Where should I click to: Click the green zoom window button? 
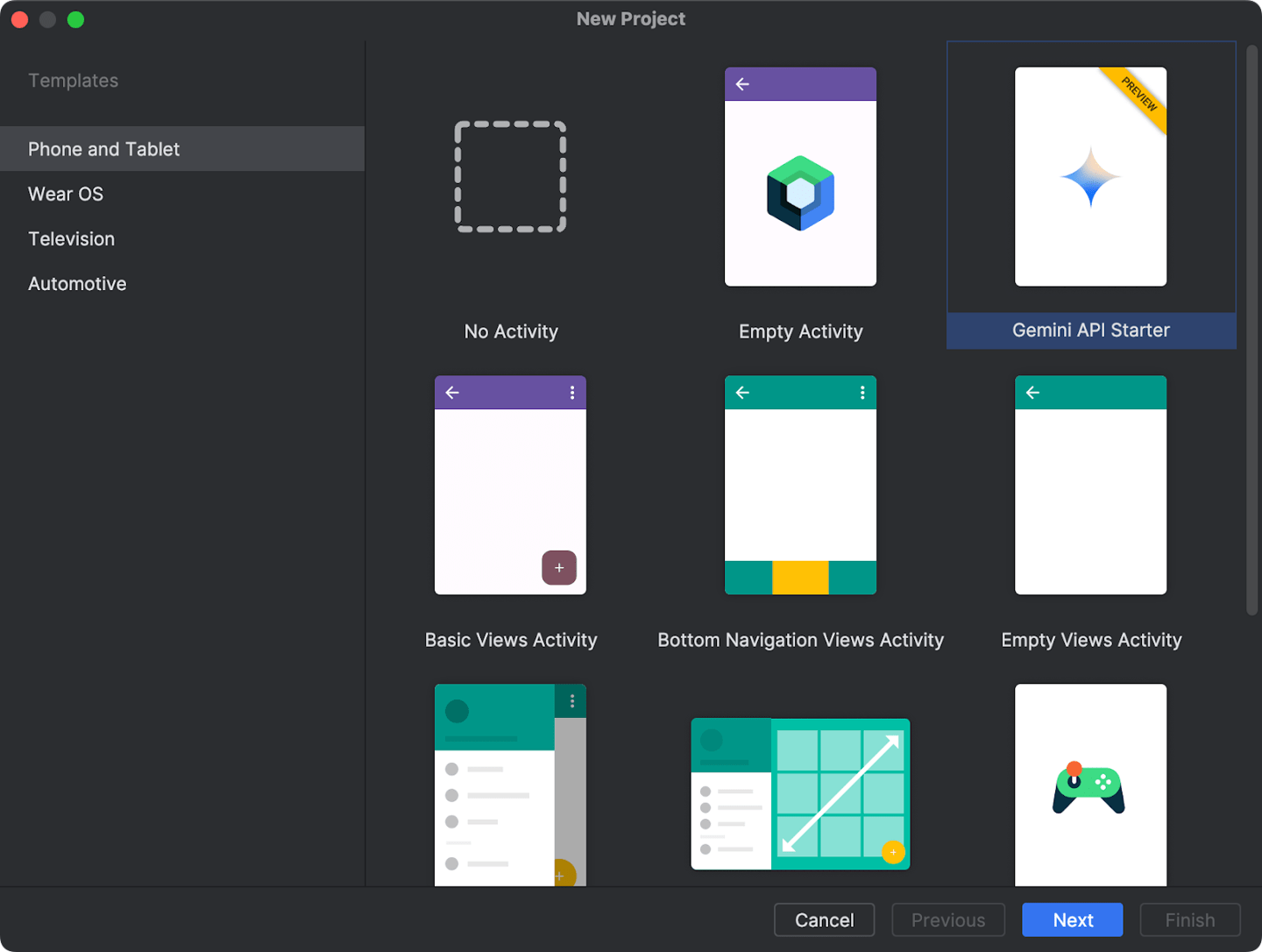[75, 18]
